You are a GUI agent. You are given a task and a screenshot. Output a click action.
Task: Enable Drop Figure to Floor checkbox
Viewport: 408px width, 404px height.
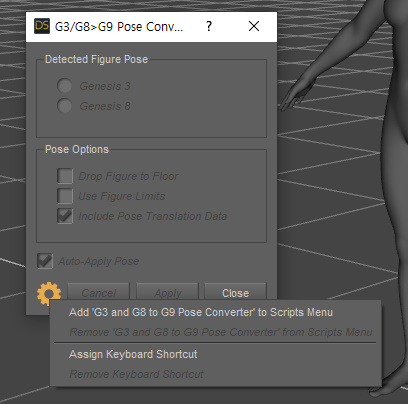tap(65, 176)
